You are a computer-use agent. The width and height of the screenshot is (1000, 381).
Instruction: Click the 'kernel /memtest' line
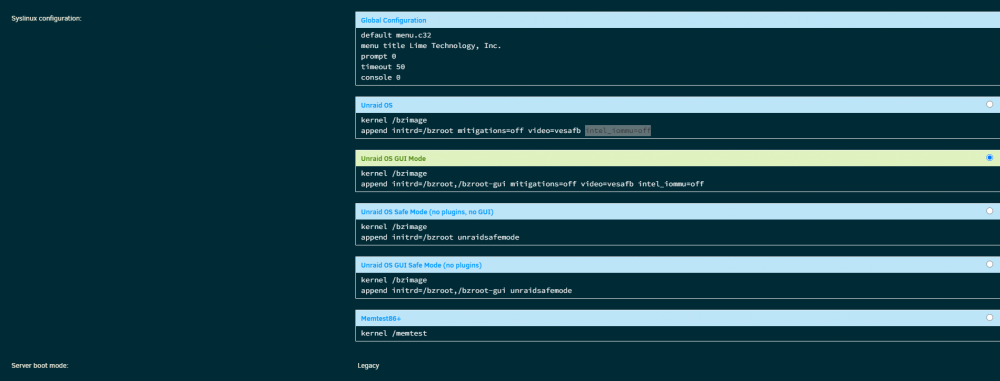(x=393, y=333)
